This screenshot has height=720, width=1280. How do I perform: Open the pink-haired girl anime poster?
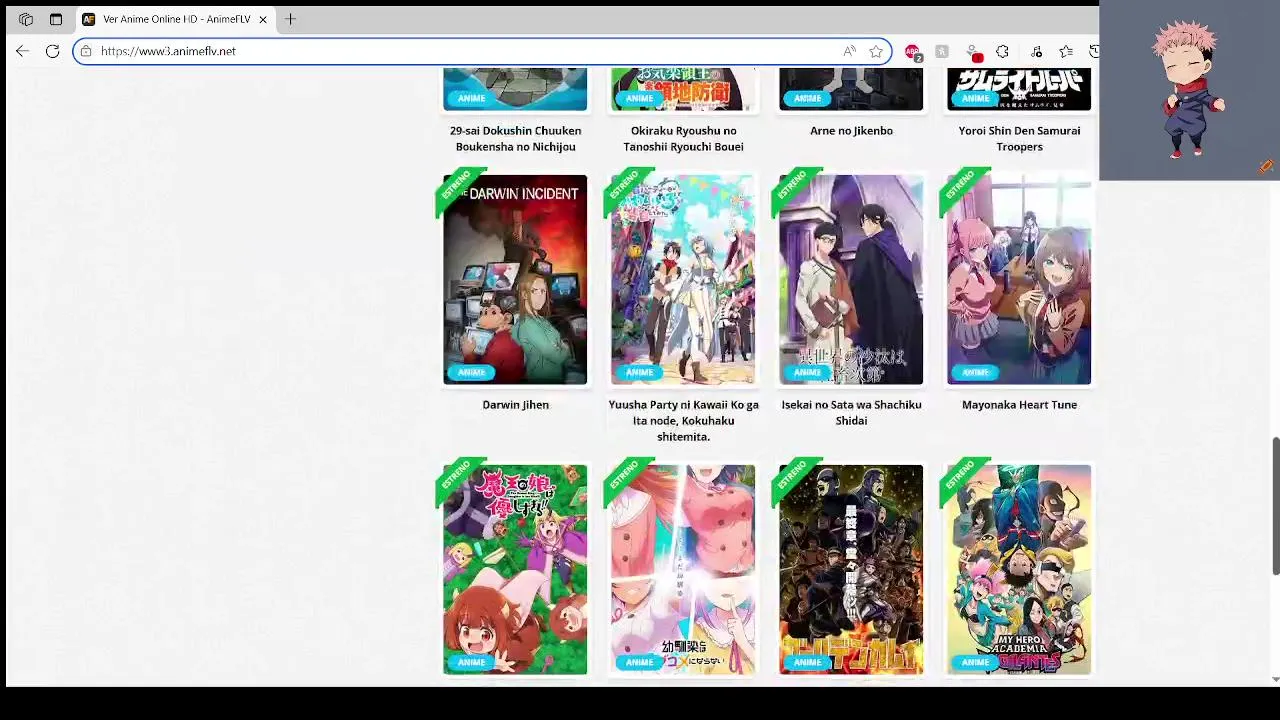pos(683,569)
